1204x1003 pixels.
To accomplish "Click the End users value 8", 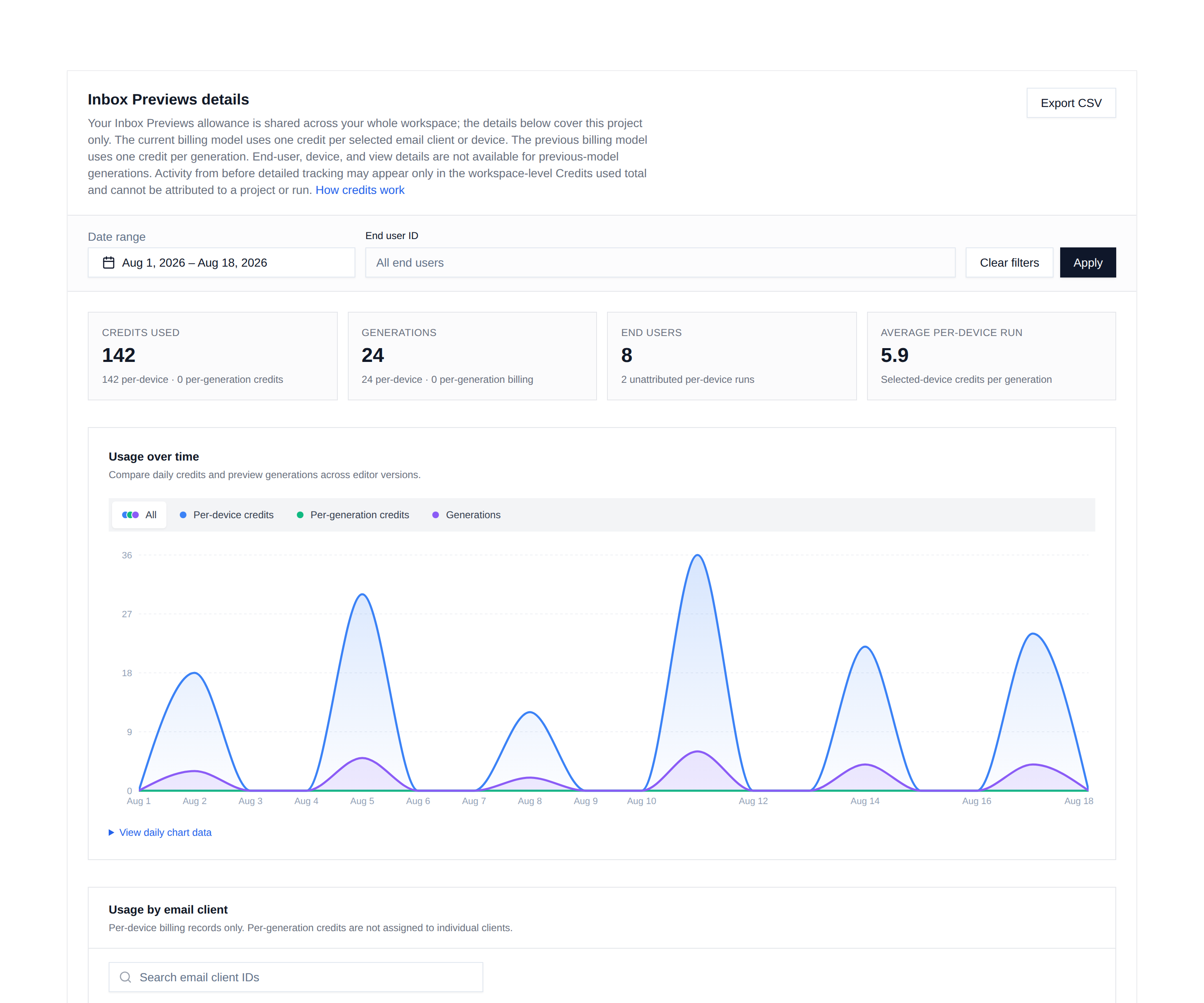I will (x=627, y=355).
